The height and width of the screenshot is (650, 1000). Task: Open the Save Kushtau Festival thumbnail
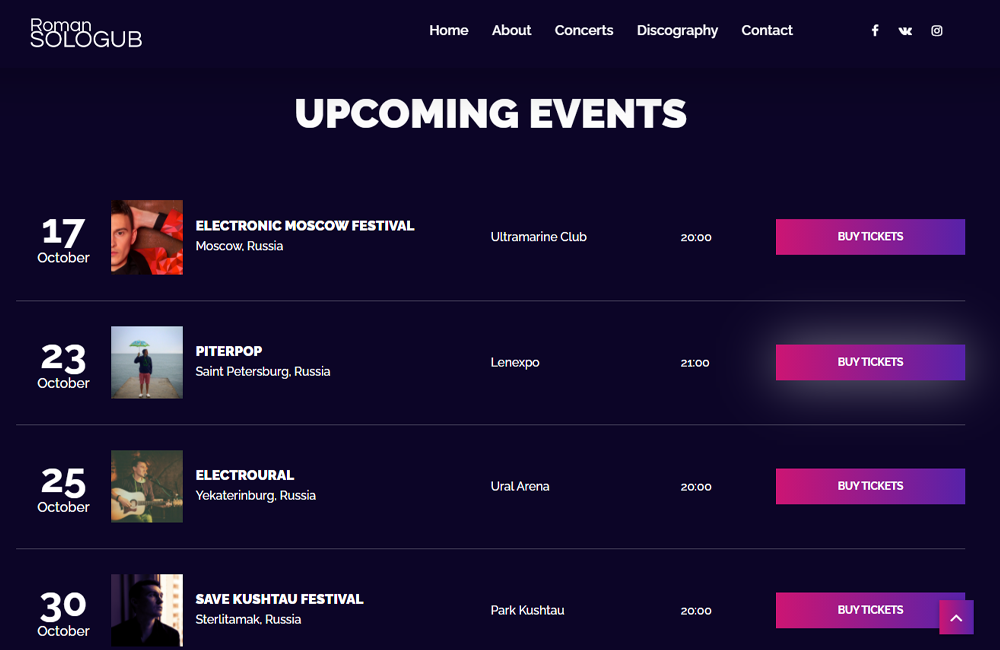tap(147, 610)
